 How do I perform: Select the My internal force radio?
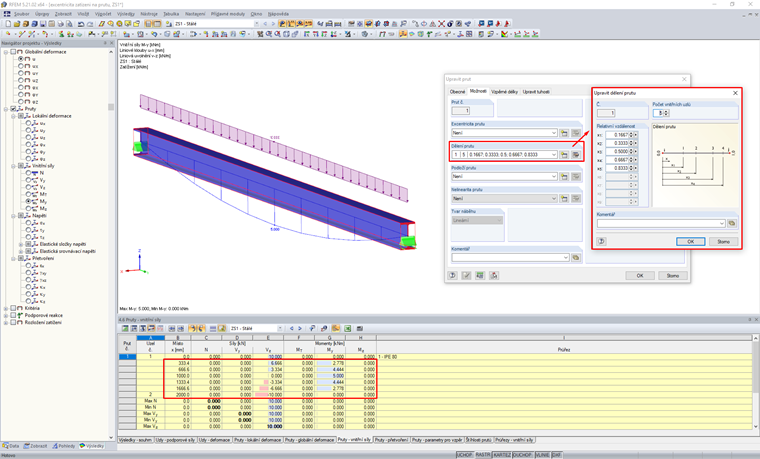tap(28, 201)
